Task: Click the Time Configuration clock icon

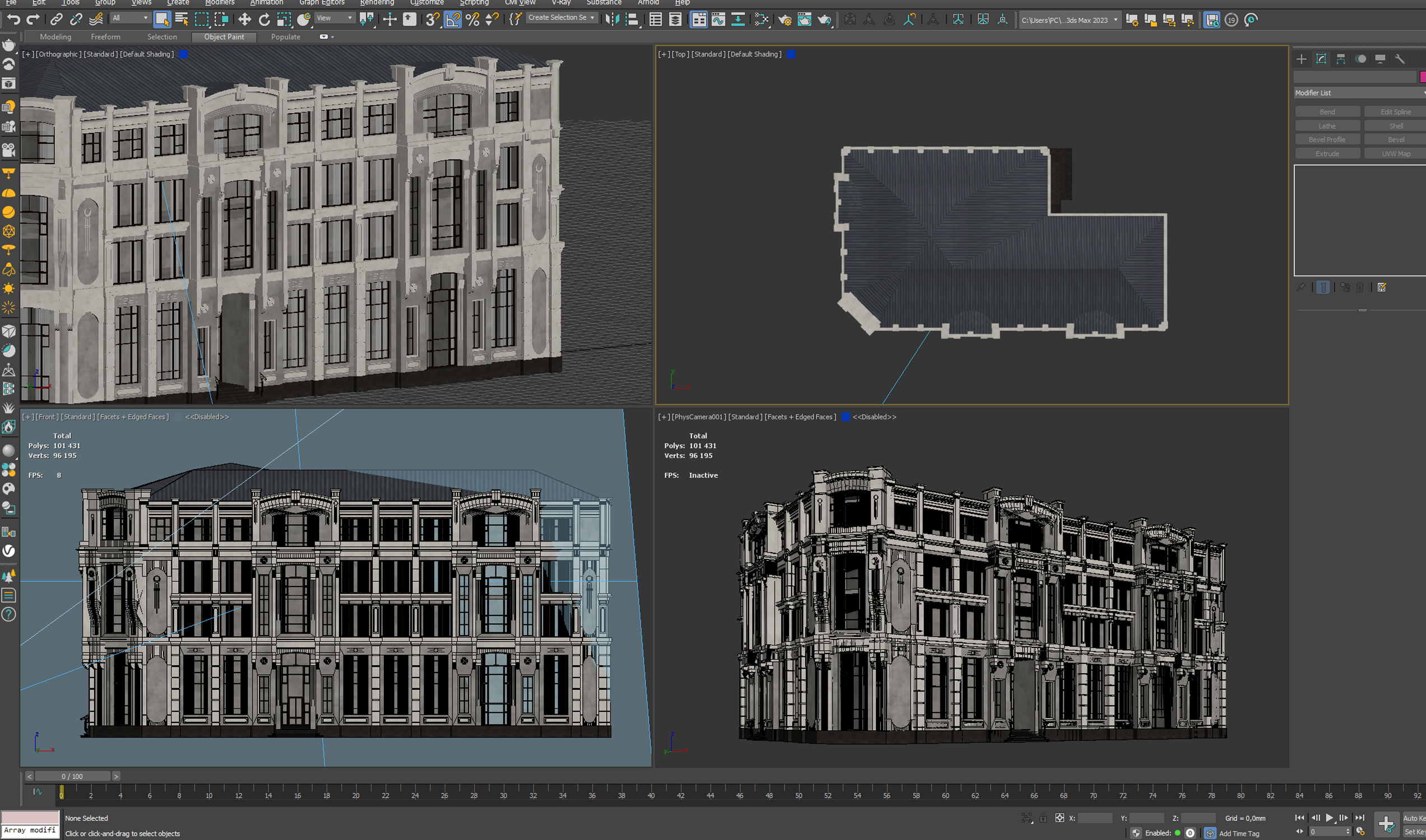Action: (1360, 831)
